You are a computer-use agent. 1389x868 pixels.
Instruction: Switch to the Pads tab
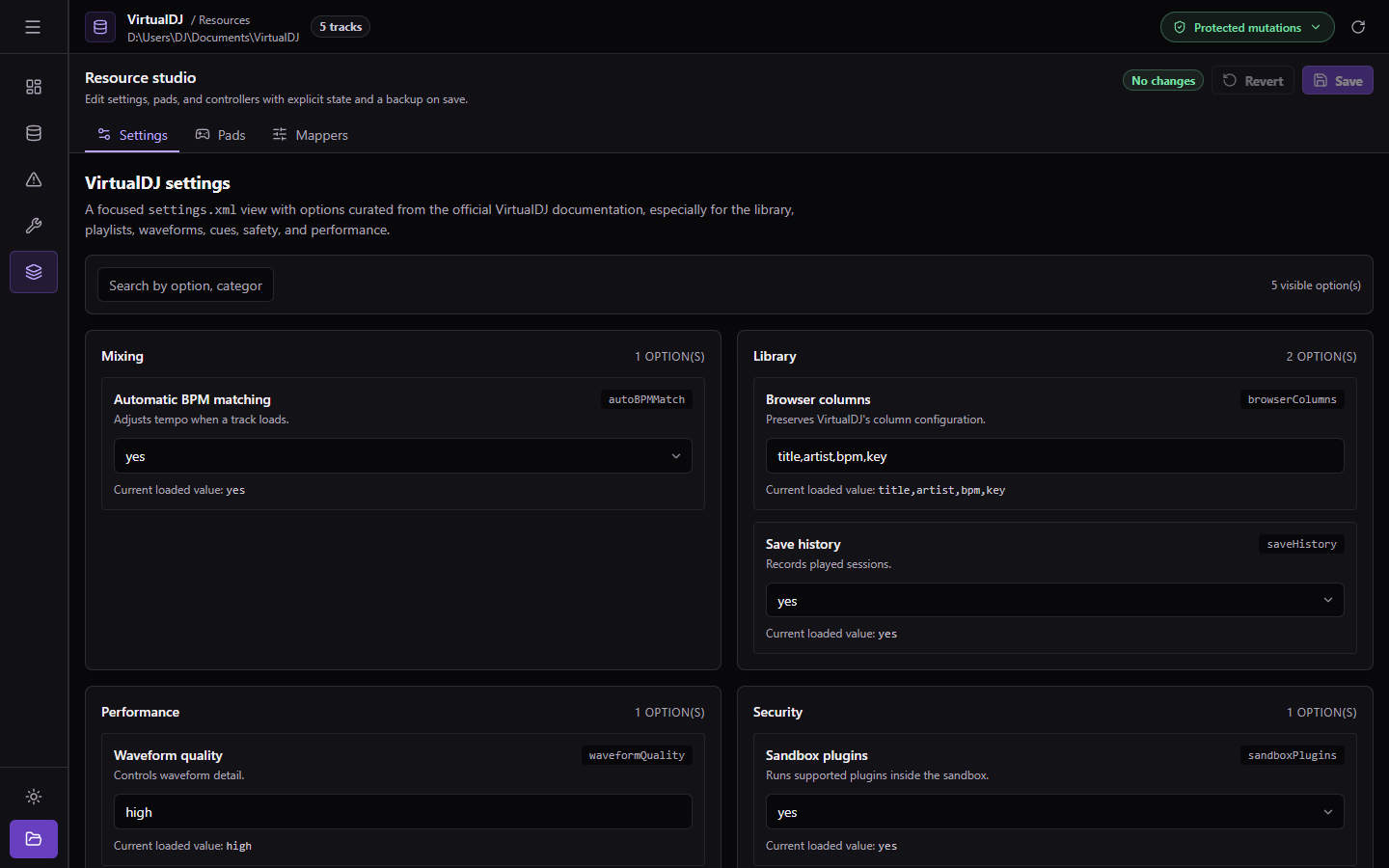click(x=220, y=135)
